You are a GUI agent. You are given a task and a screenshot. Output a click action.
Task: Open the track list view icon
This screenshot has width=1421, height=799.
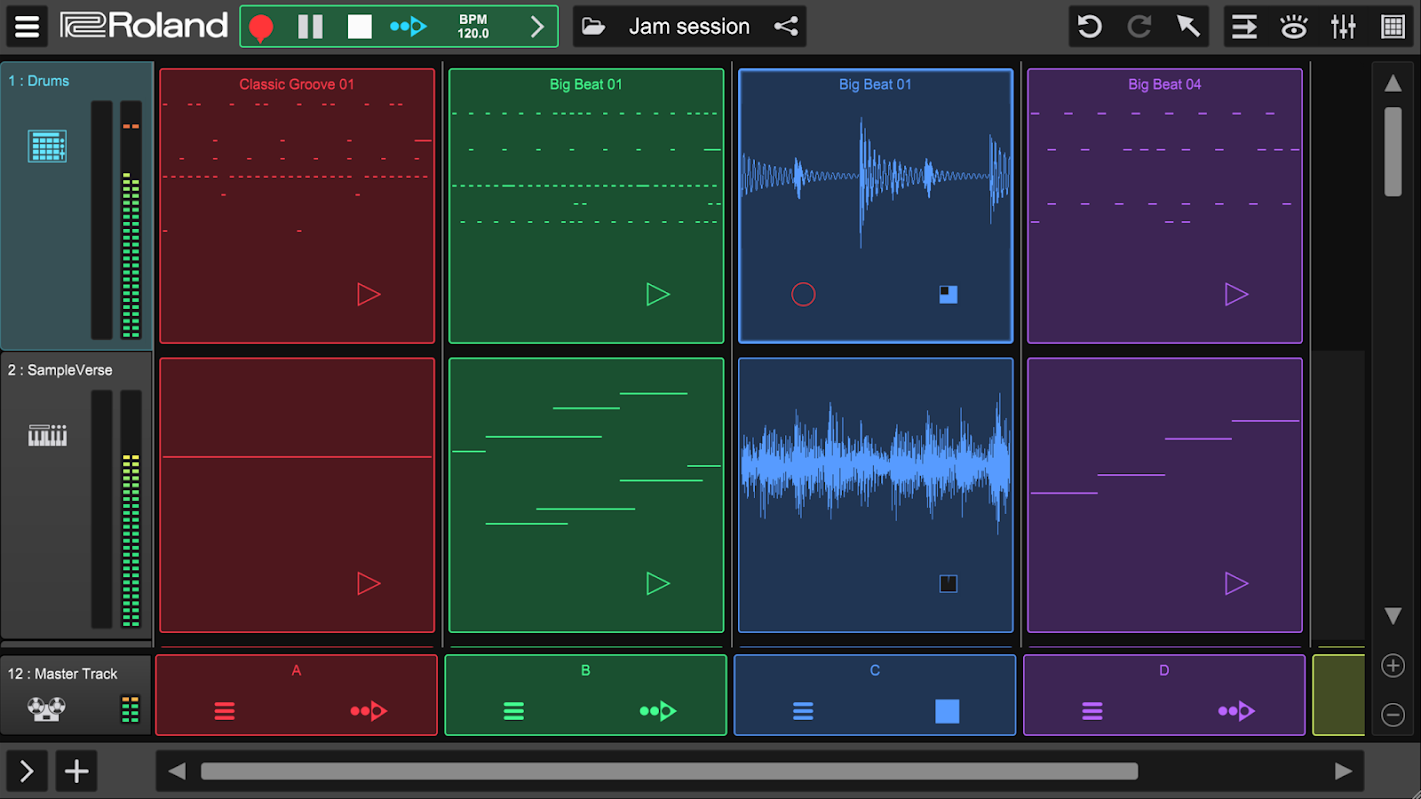[x=1244, y=27]
